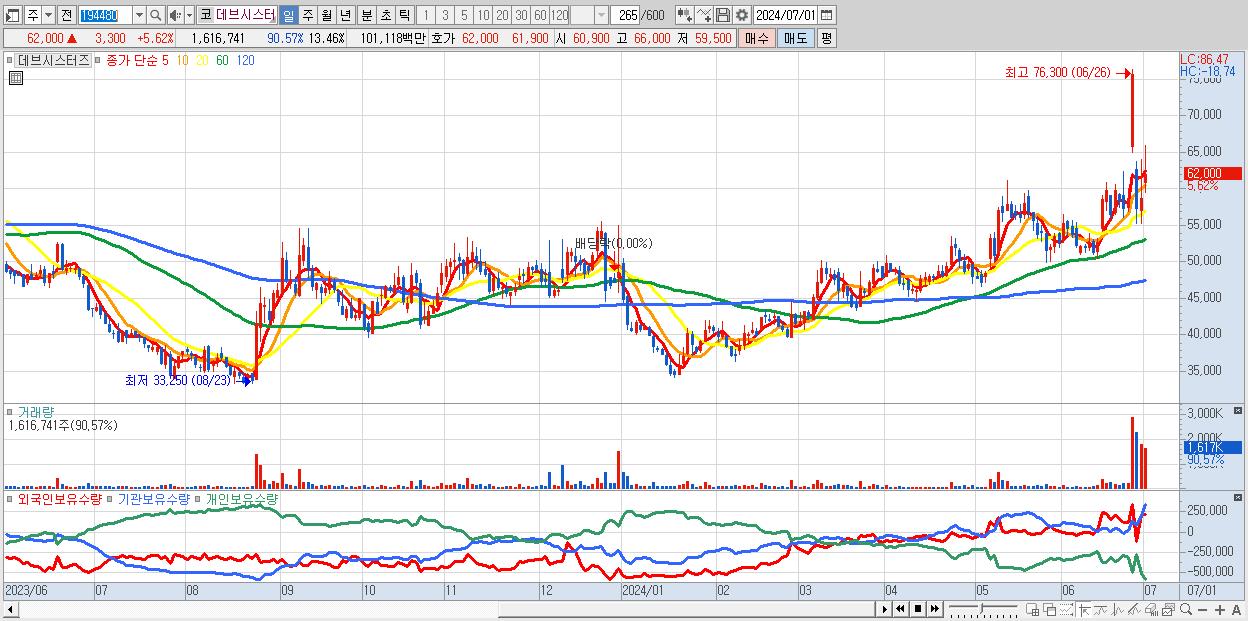Click the stock code search magnifier icon

point(155,15)
